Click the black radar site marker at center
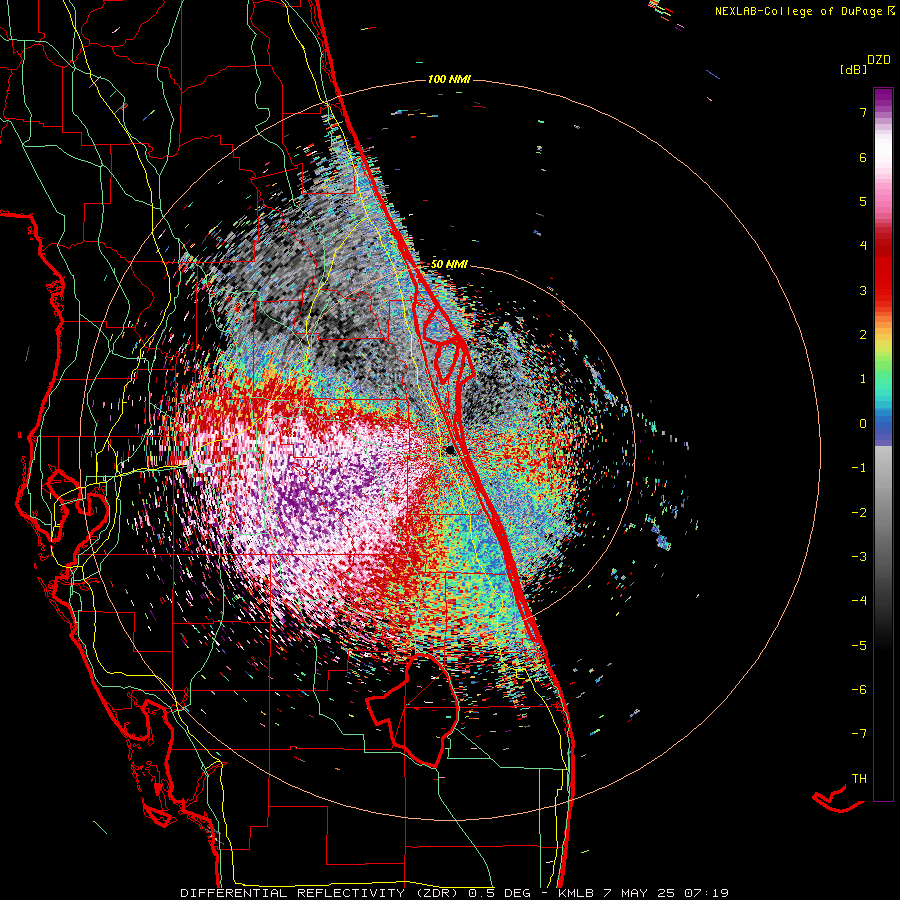Viewport: 900px width, 900px height. pos(451,450)
